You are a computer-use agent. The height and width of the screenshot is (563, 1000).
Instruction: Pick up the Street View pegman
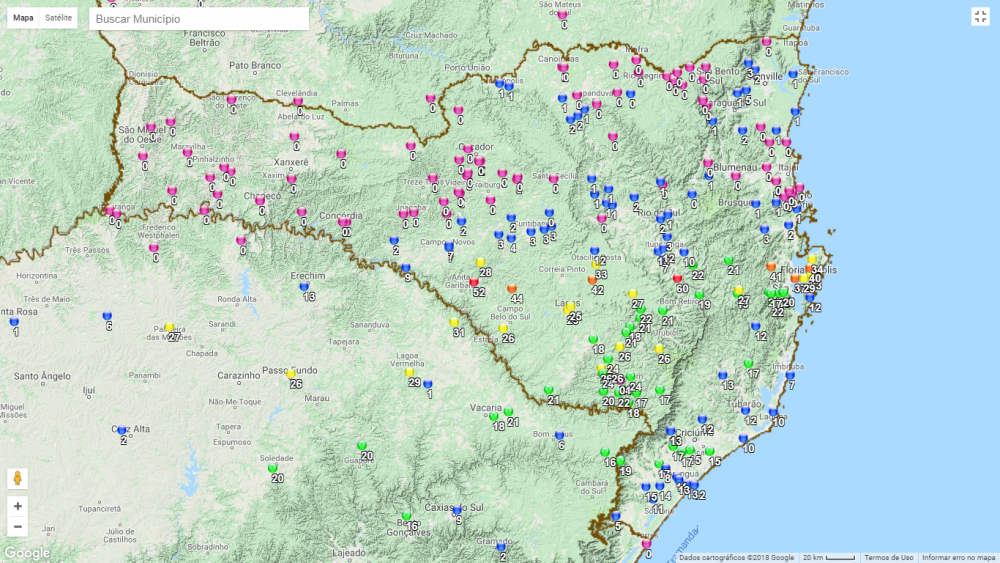(x=17, y=479)
